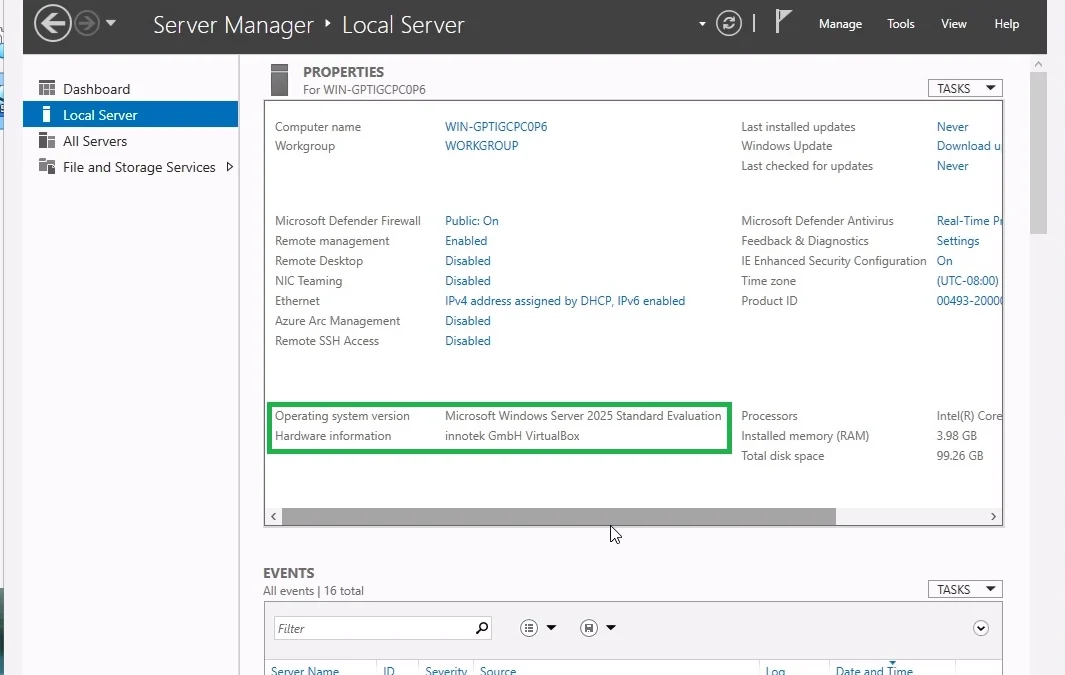Open the Tools menu
Screen dimensions: 1065x675
click(x=900, y=24)
